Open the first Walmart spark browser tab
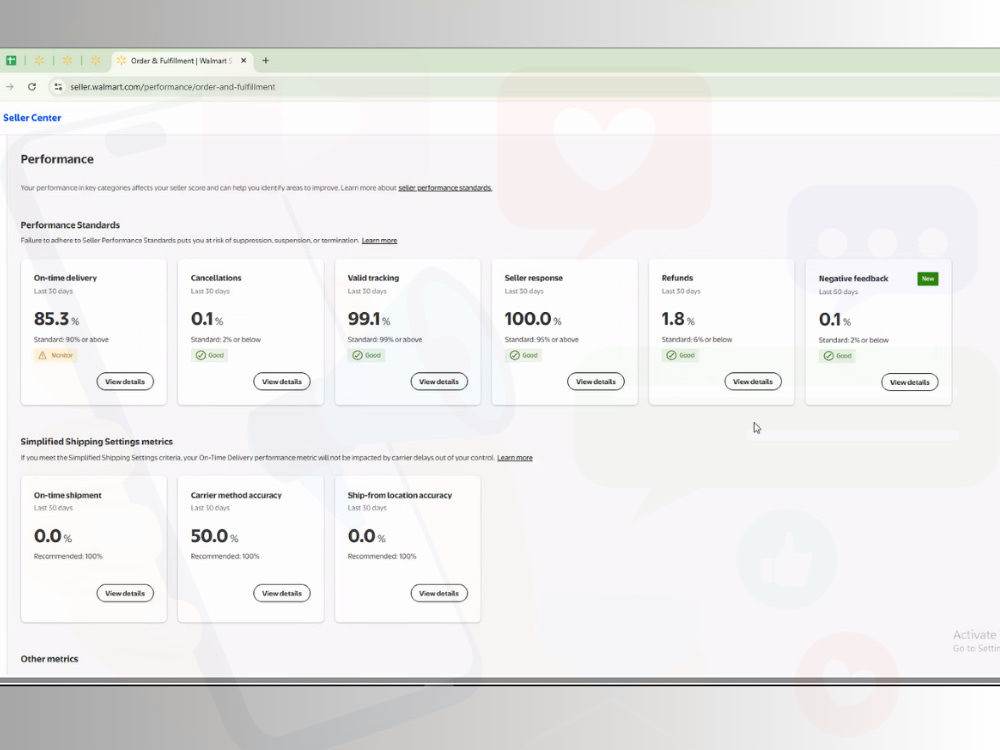Viewport: 1000px width, 750px height. click(40, 61)
